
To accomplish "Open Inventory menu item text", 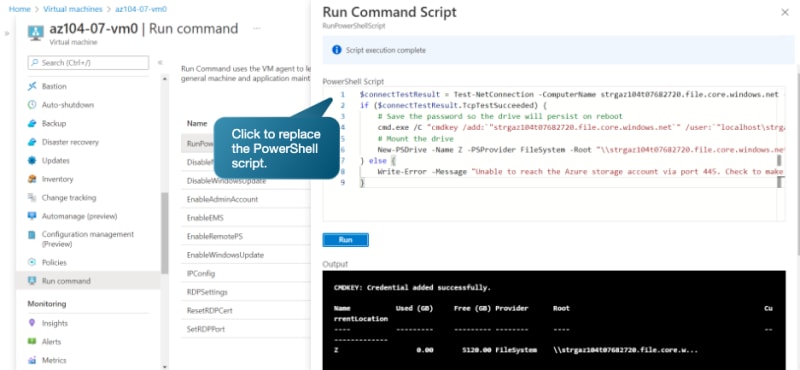I will (58, 179).
